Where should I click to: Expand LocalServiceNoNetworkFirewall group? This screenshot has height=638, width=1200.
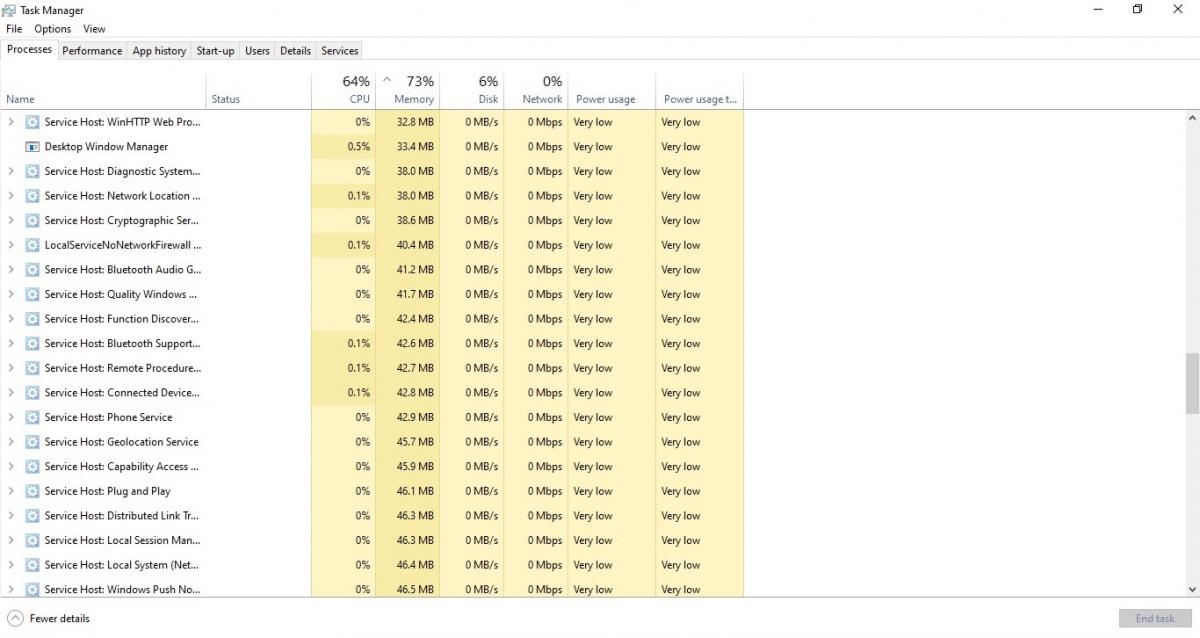tap(11, 245)
